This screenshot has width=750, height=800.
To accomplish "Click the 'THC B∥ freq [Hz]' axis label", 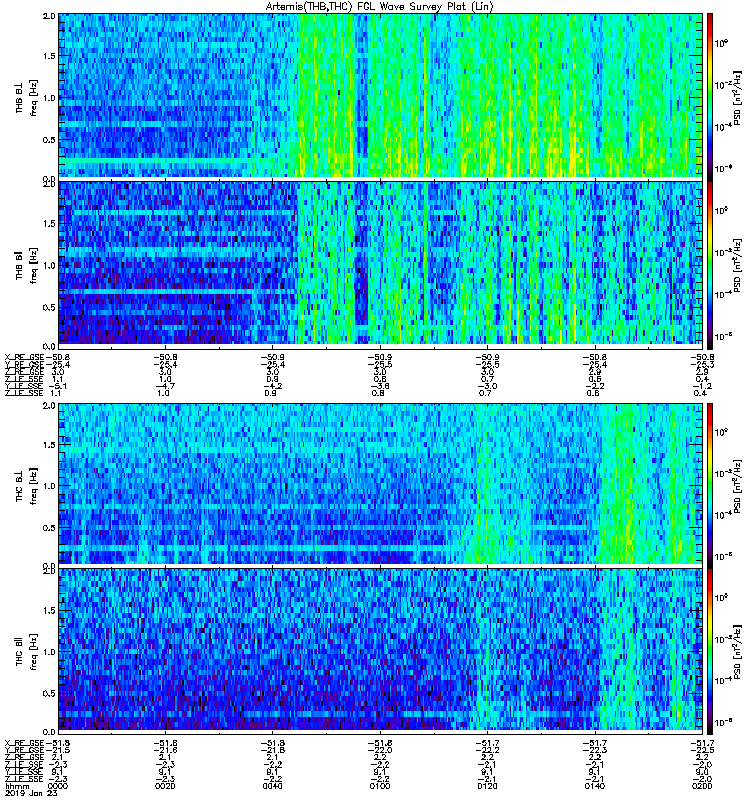I will [x=27, y=652].
